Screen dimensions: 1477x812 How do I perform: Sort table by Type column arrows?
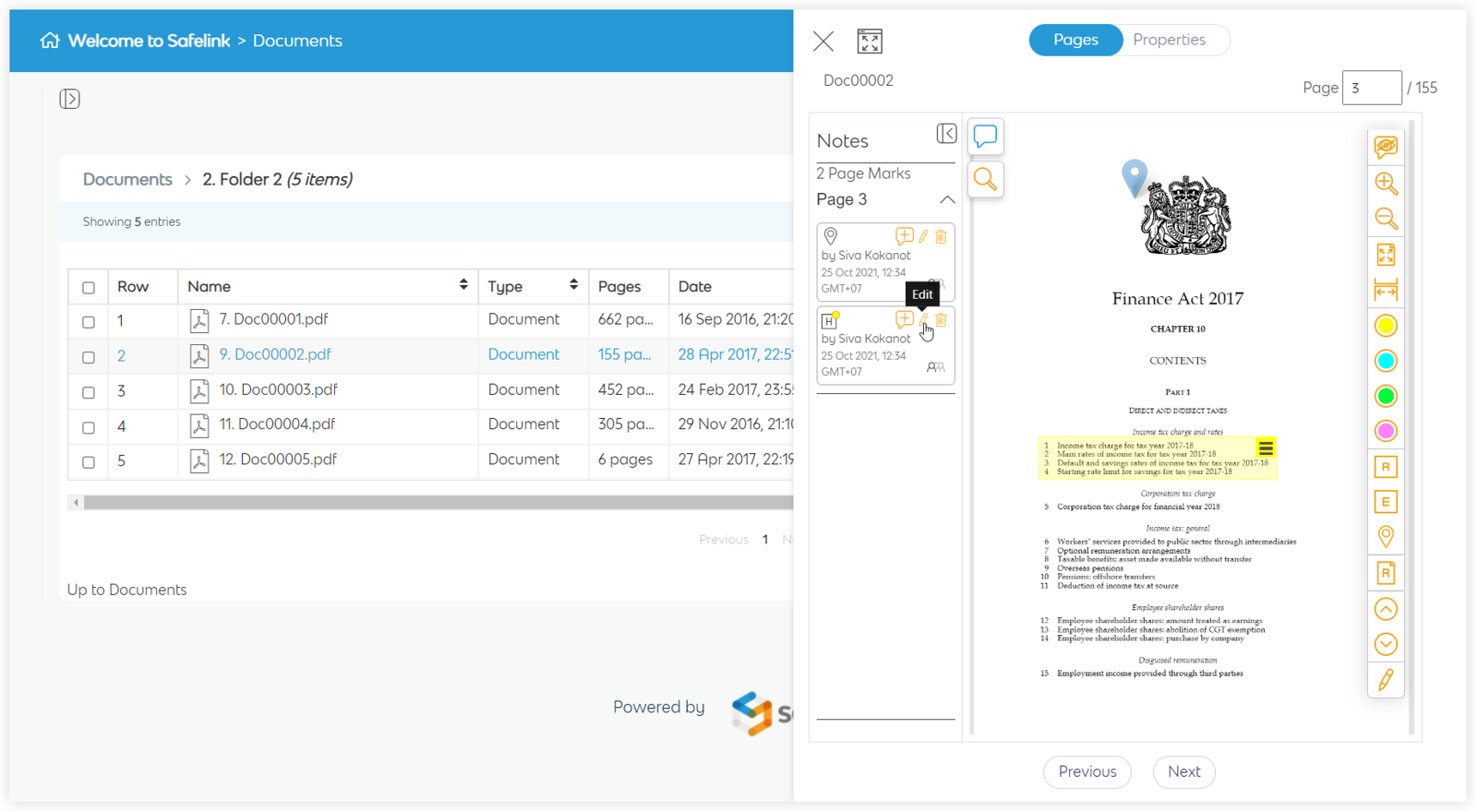point(573,285)
